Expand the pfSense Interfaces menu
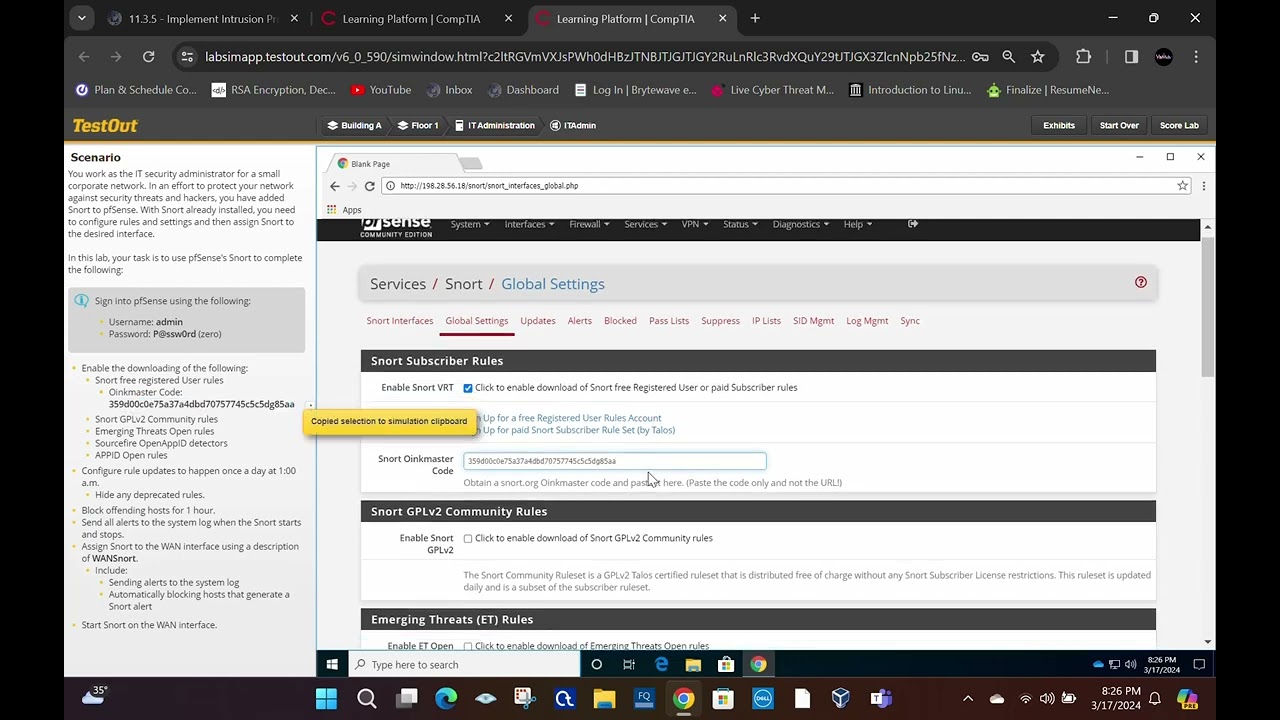This screenshot has width=1280, height=720. tap(529, 224)
